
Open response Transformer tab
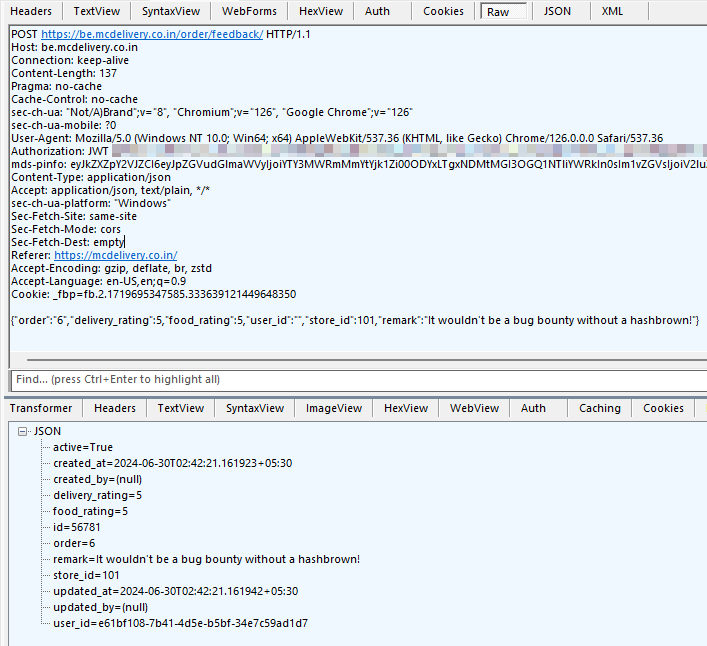tap(41, 408)
